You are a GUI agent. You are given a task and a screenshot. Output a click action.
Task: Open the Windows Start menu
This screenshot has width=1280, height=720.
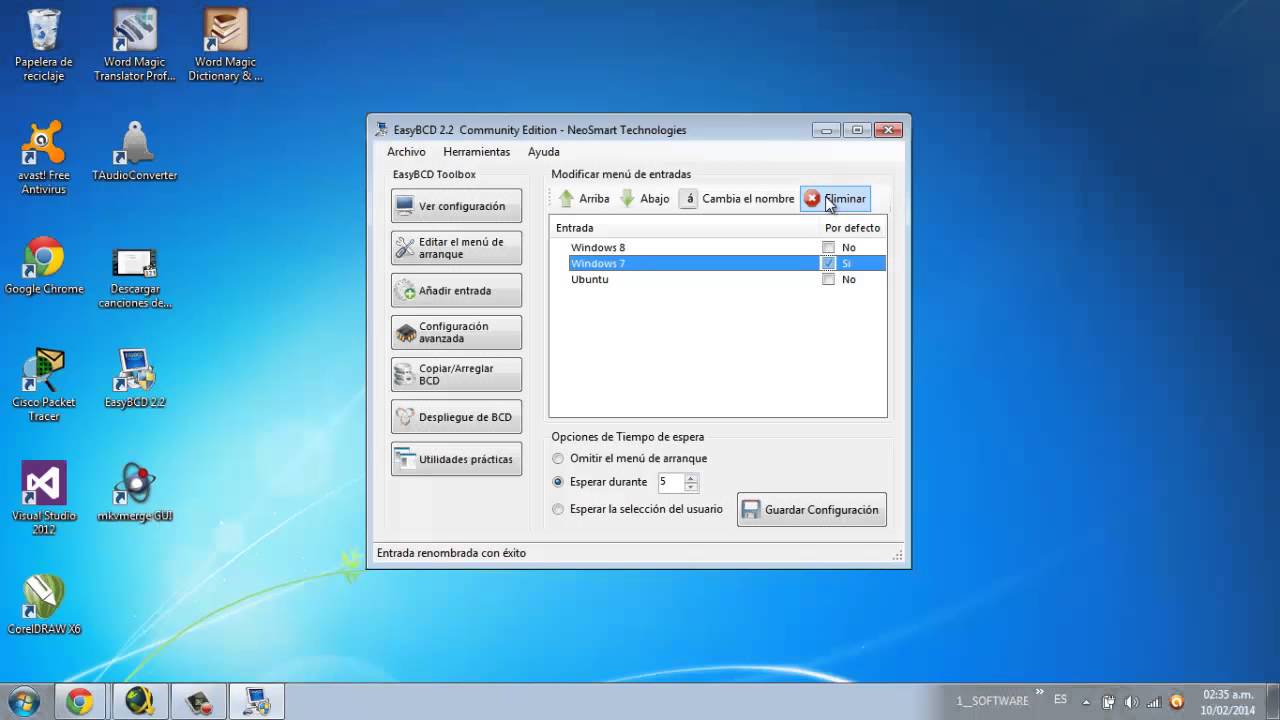click(x=23, y=701)
